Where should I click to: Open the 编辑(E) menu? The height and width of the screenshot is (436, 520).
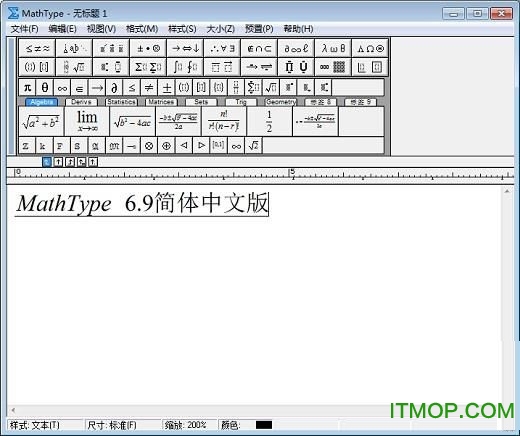point(62,29)
